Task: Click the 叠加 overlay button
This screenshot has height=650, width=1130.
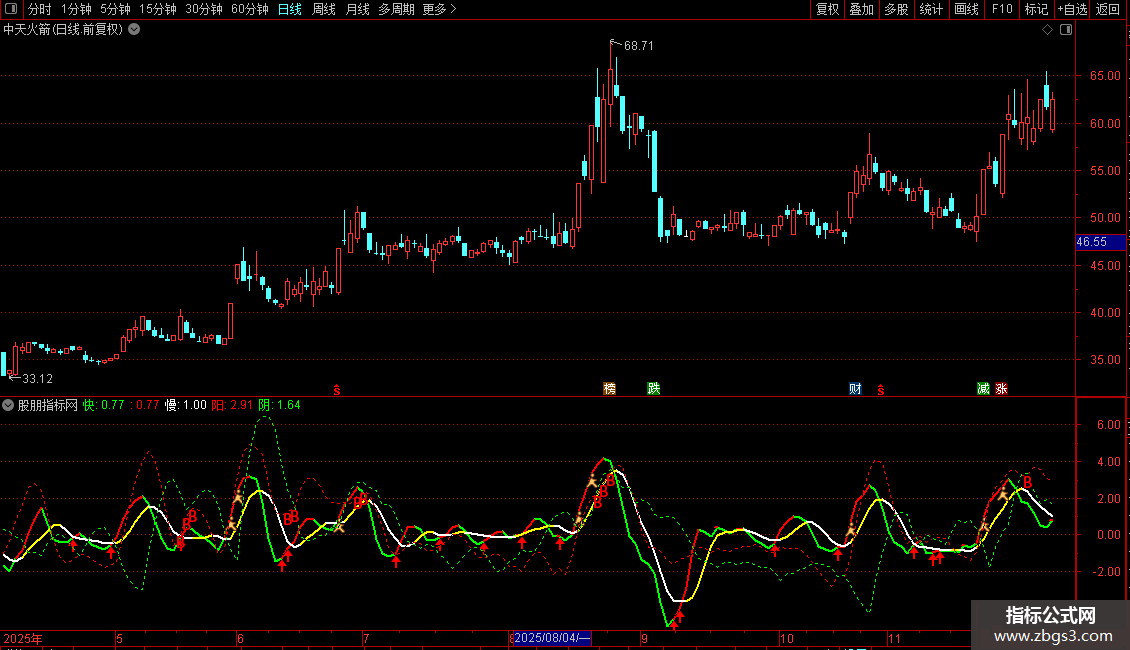Action: (x=861, y=9)
